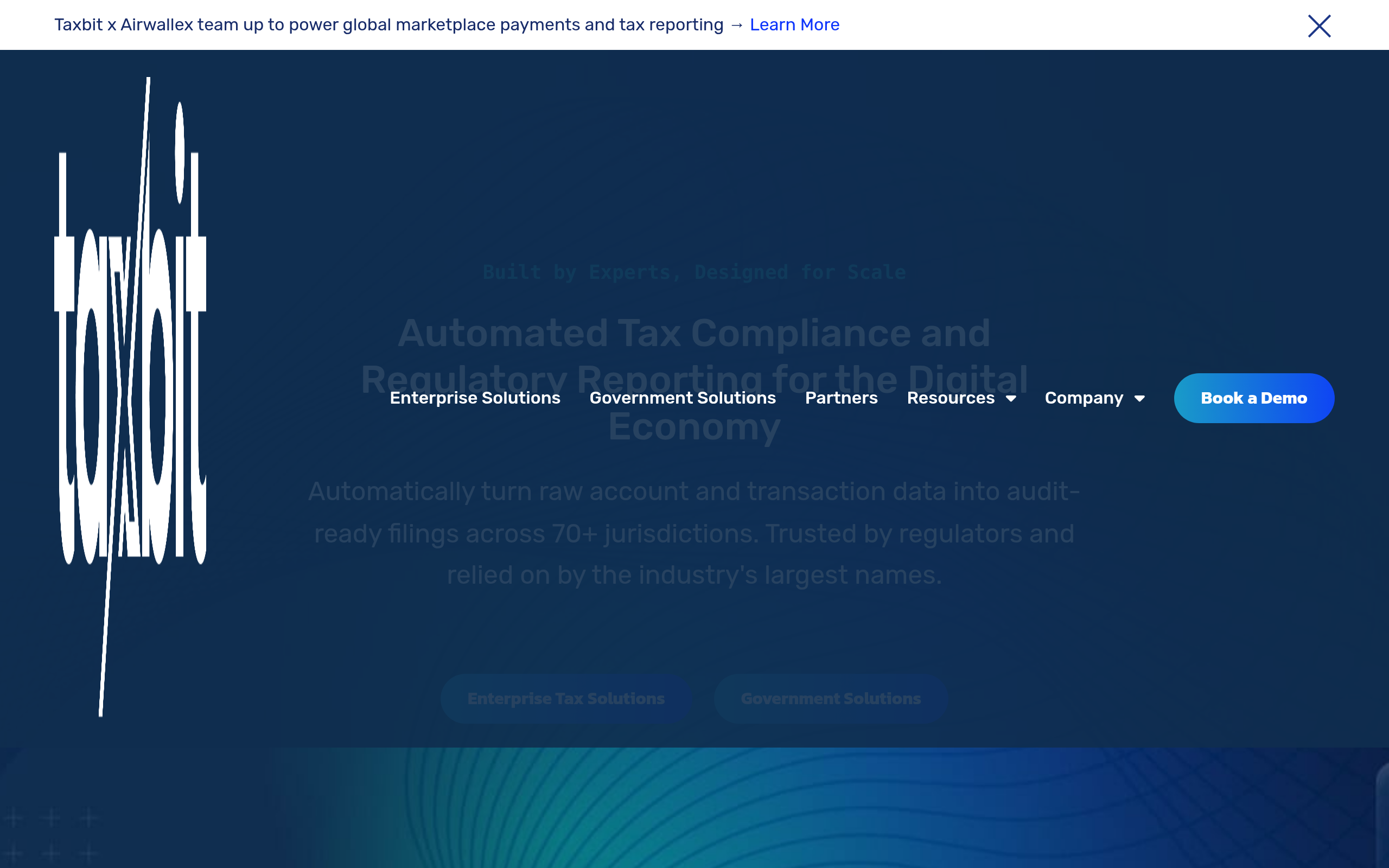Click the Built by Experts tagline text
1389x868 pixels.
[694, 272]
